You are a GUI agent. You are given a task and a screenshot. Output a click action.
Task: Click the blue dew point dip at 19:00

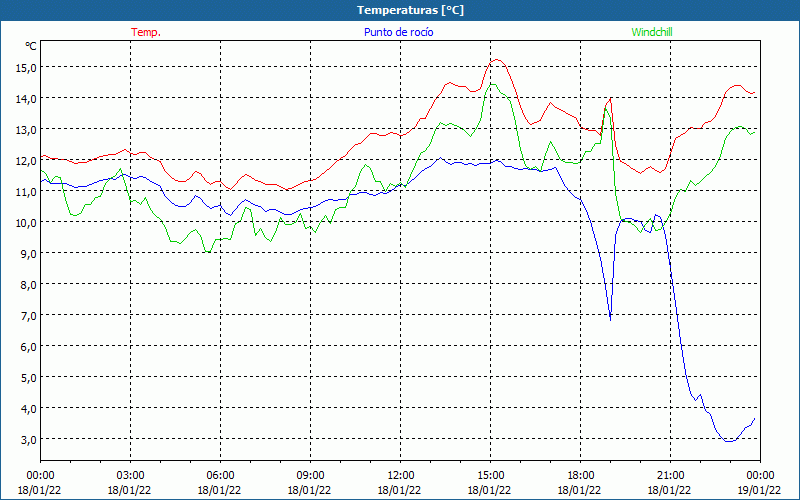pos(610,320)
